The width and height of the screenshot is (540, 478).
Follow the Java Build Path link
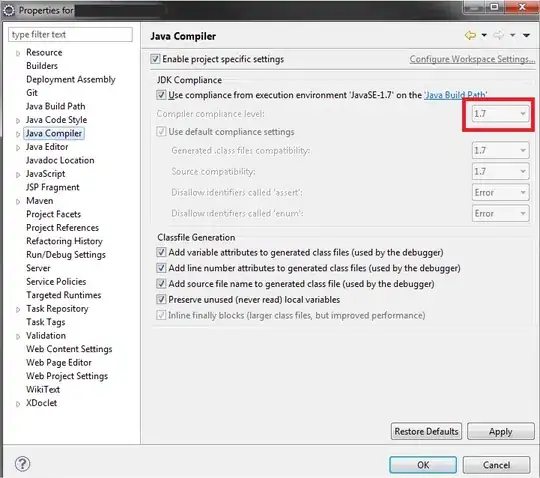click(456, 95)
